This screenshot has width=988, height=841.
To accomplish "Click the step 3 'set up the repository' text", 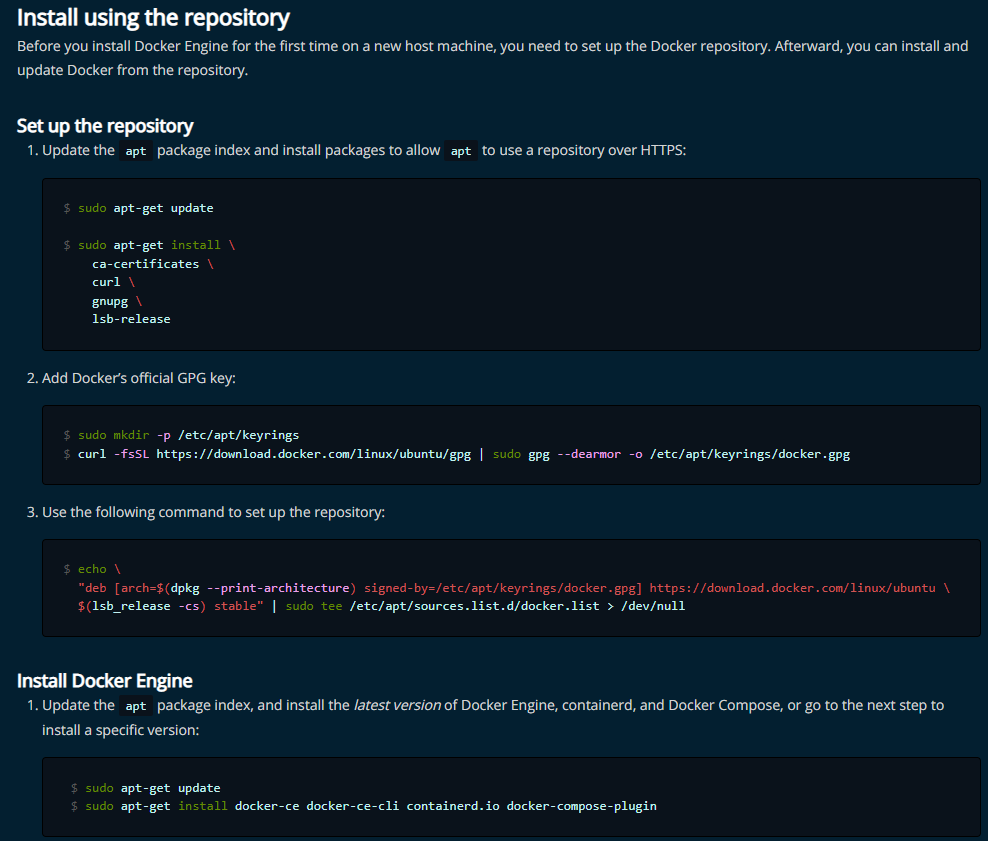I will coord(205,512).
